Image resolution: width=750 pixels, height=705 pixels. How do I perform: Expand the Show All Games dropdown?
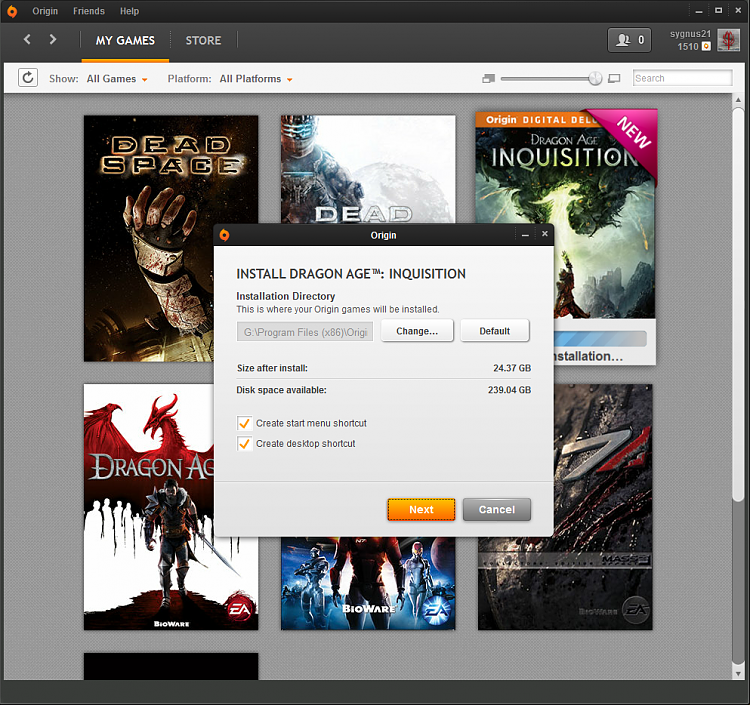pos(117,79)
